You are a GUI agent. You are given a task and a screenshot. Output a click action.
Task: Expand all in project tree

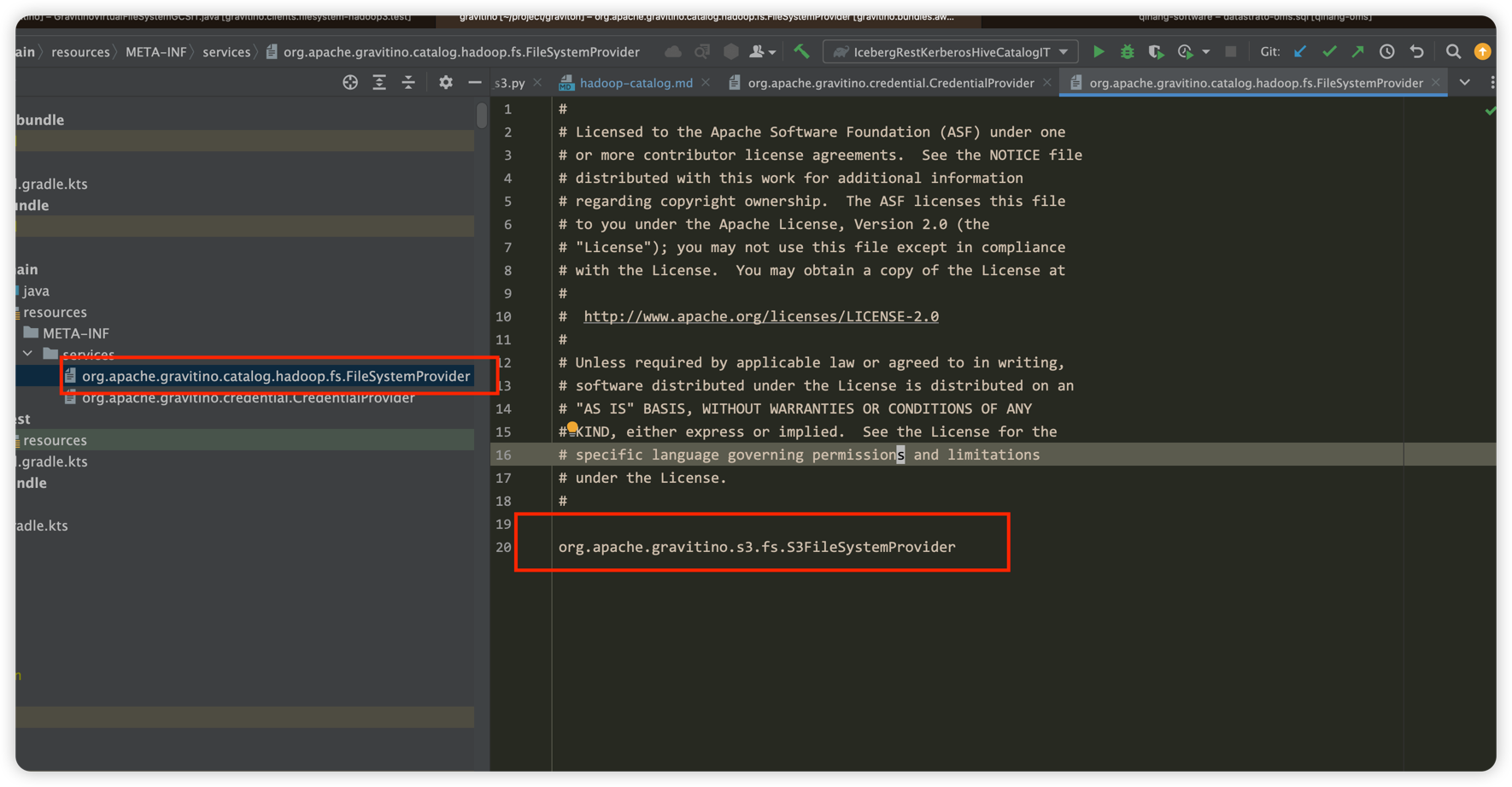379,82
